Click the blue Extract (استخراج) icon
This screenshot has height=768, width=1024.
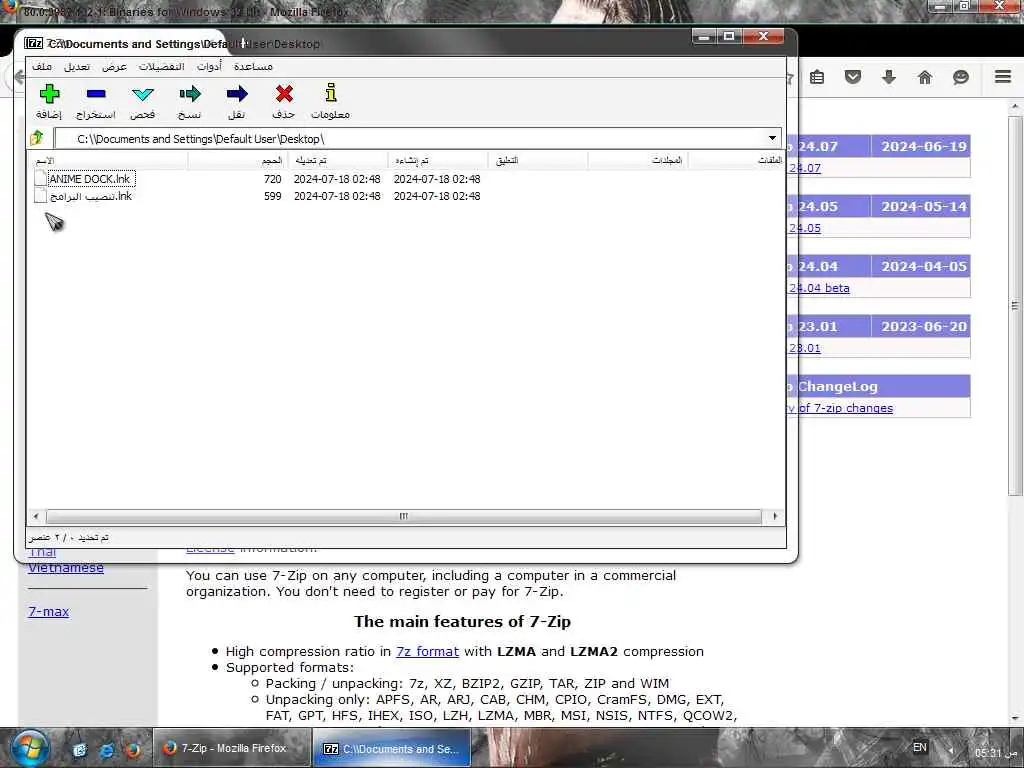click(96, 94)
